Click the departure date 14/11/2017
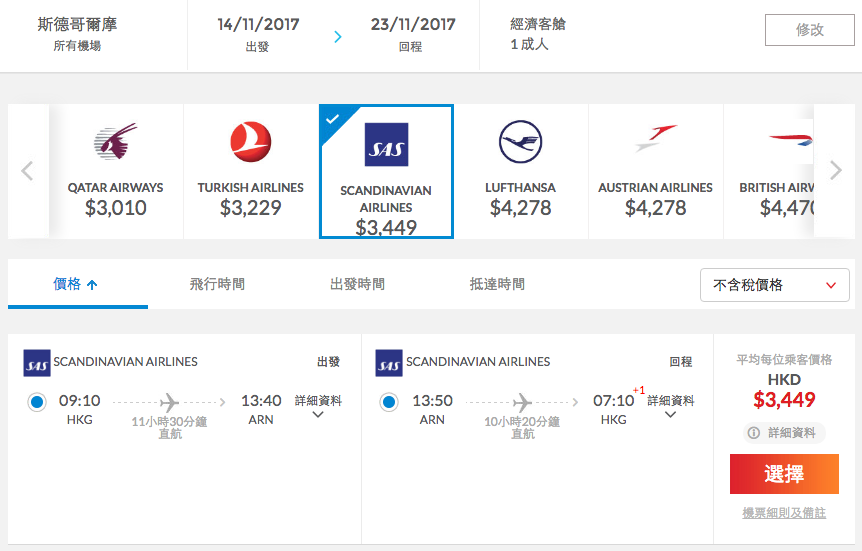Image resolution: width=862 pixels, height=551 pixels. [258, 25]
